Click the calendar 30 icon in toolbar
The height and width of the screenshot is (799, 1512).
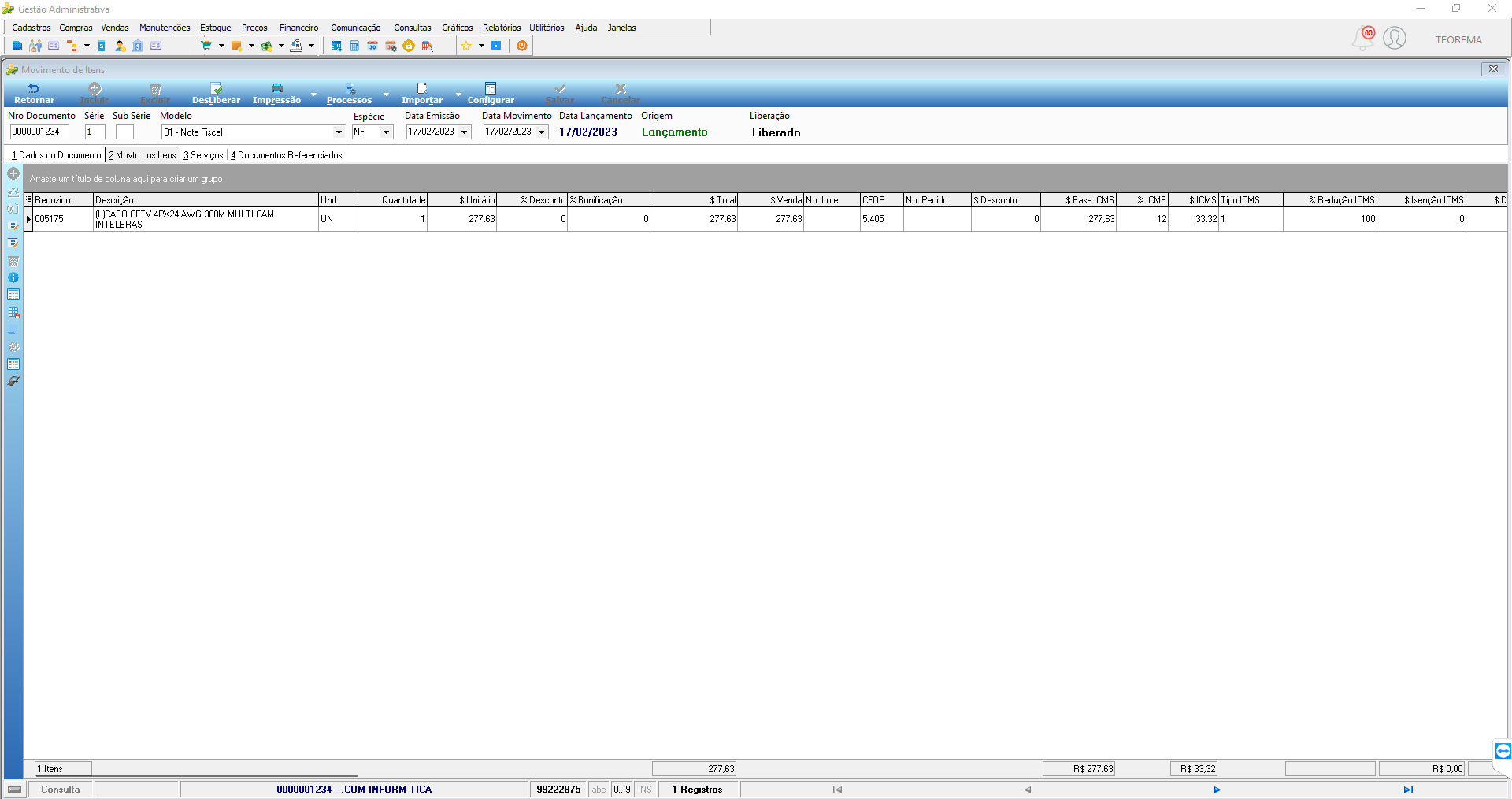pyautogui.click(x=372, y=46)
